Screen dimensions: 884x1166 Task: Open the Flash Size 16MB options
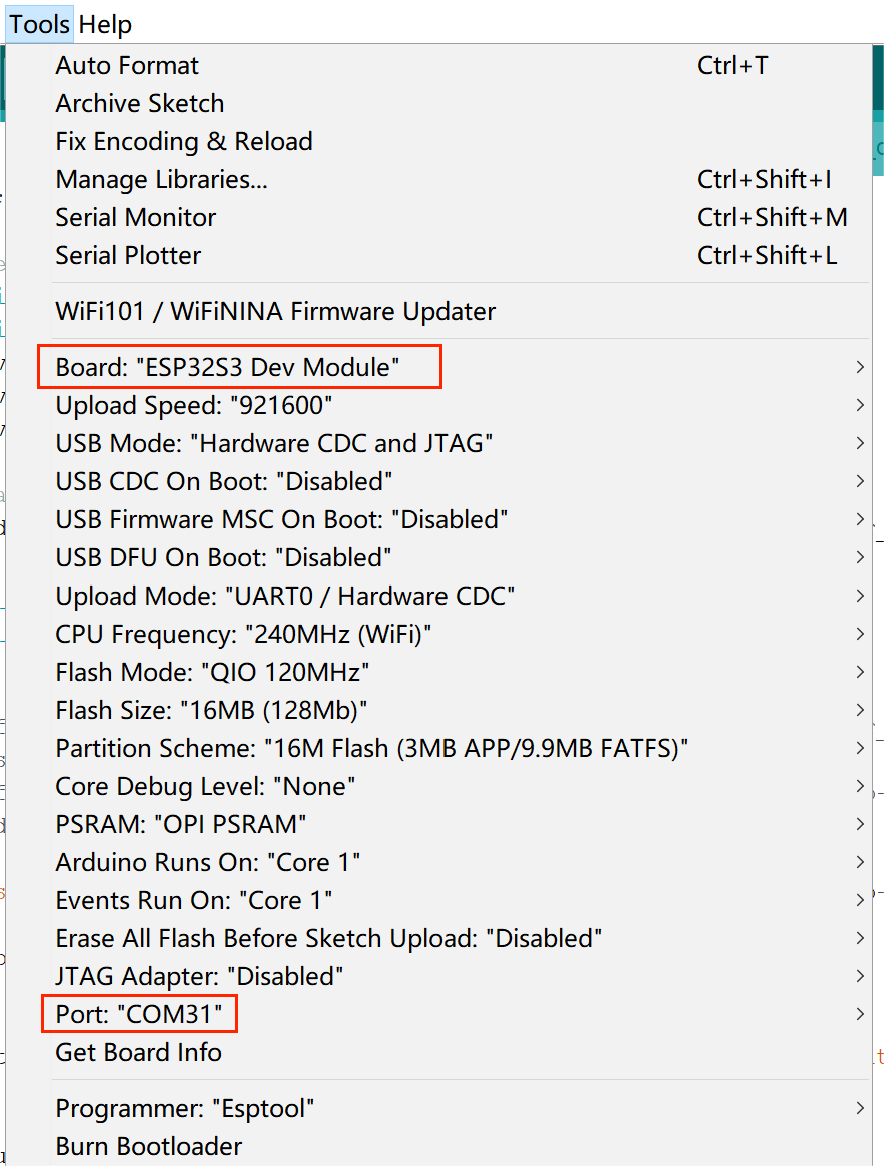(461, 710)
